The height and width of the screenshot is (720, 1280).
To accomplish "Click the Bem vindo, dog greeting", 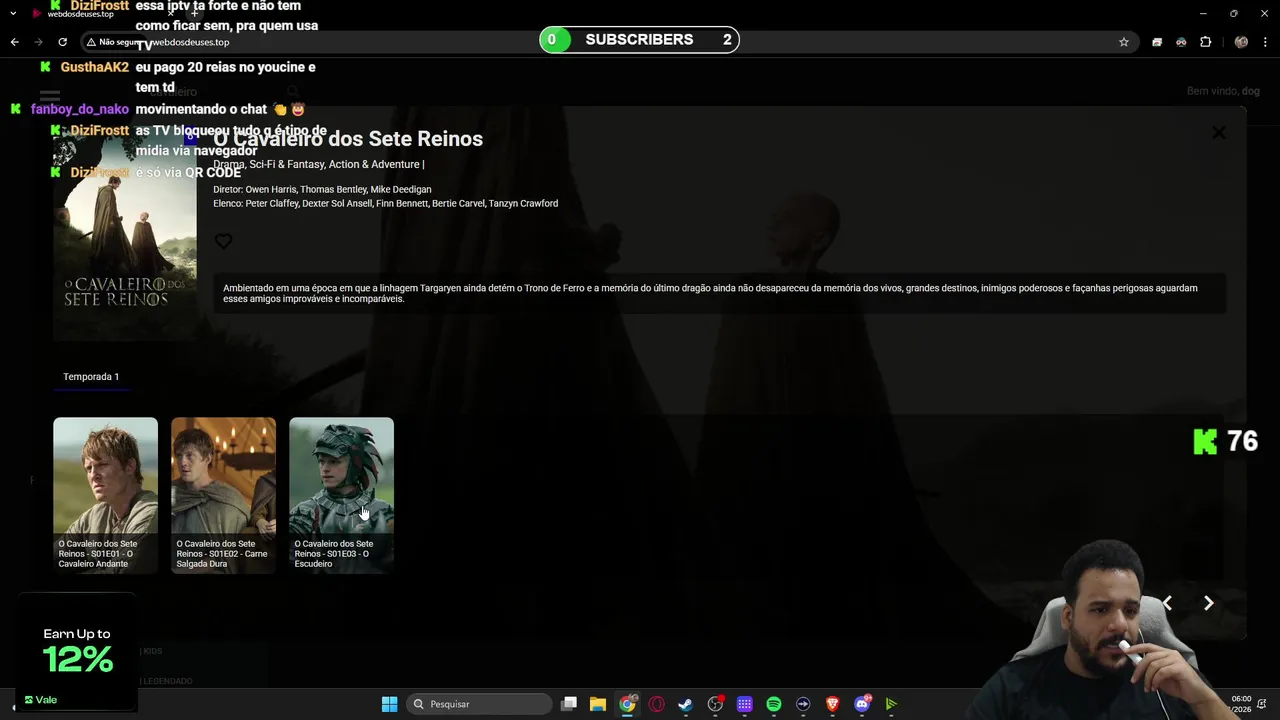I will [1223, 91].
